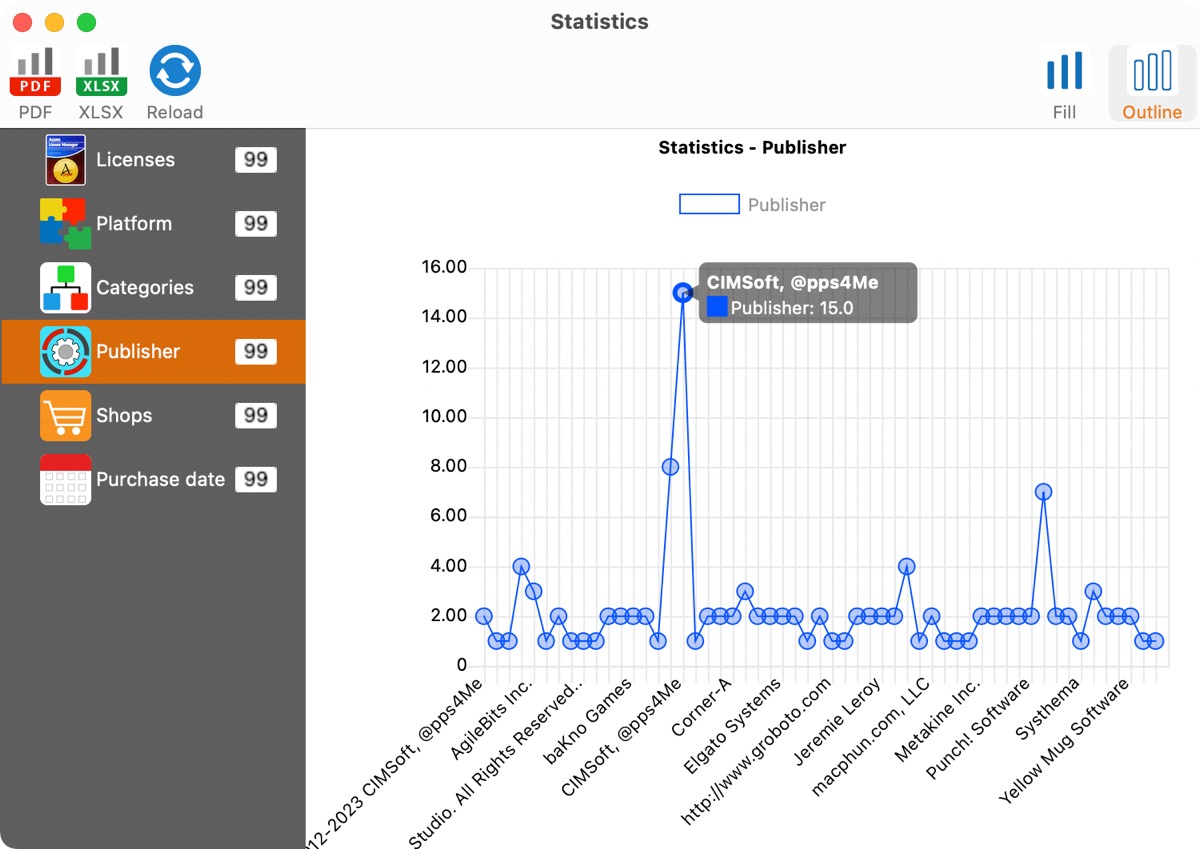Click the highlighted 15.0 peak data point
1200x849 pixels.
coord(683,293)
